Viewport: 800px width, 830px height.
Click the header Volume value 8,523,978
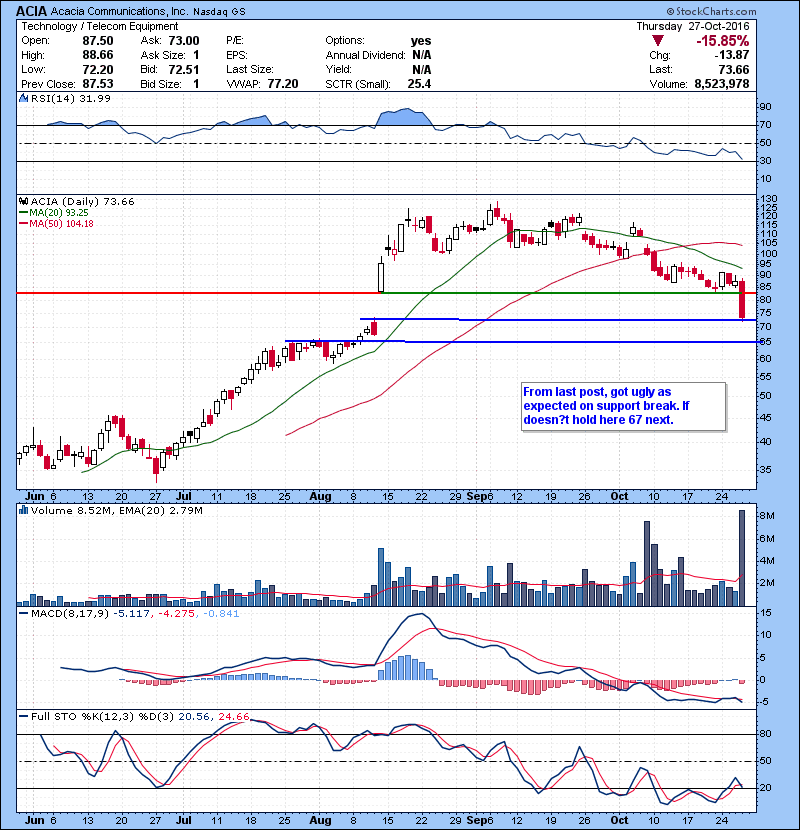pos(722,84)
